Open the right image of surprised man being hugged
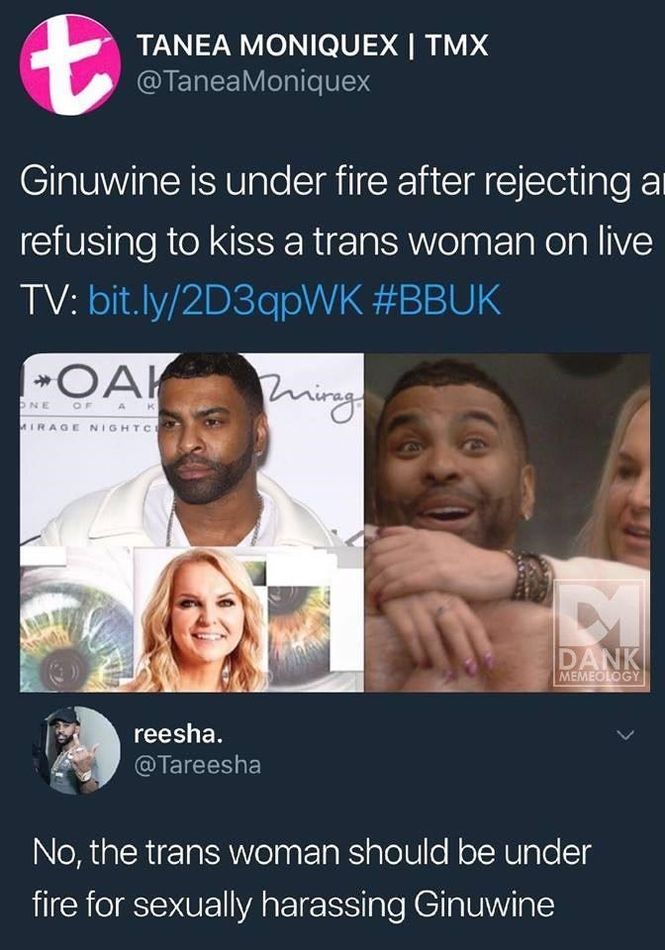Image resolution: width=665 pixels, height=950 pixels. click(507, 522)
